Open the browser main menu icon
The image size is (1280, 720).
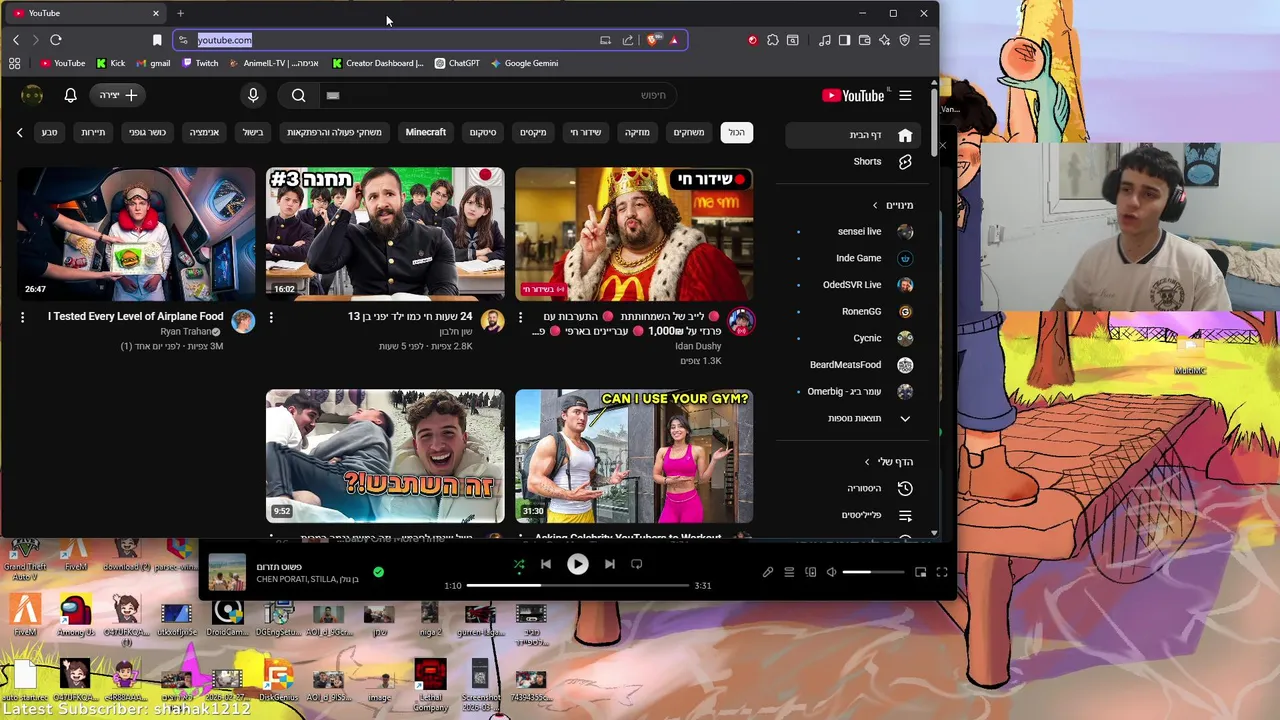pos(925,40)
